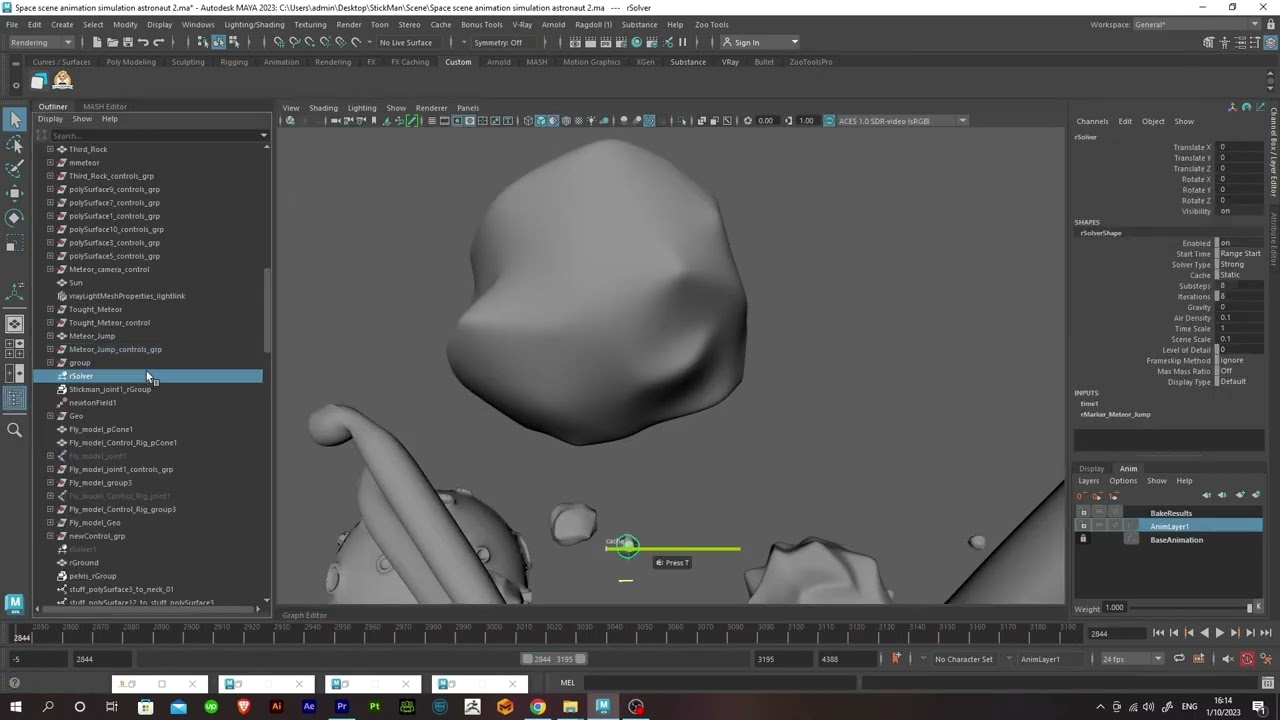The image size is (1280, 720).
Task: Adjust the anim layer Weight slider handle
Action: [1249, 608]
